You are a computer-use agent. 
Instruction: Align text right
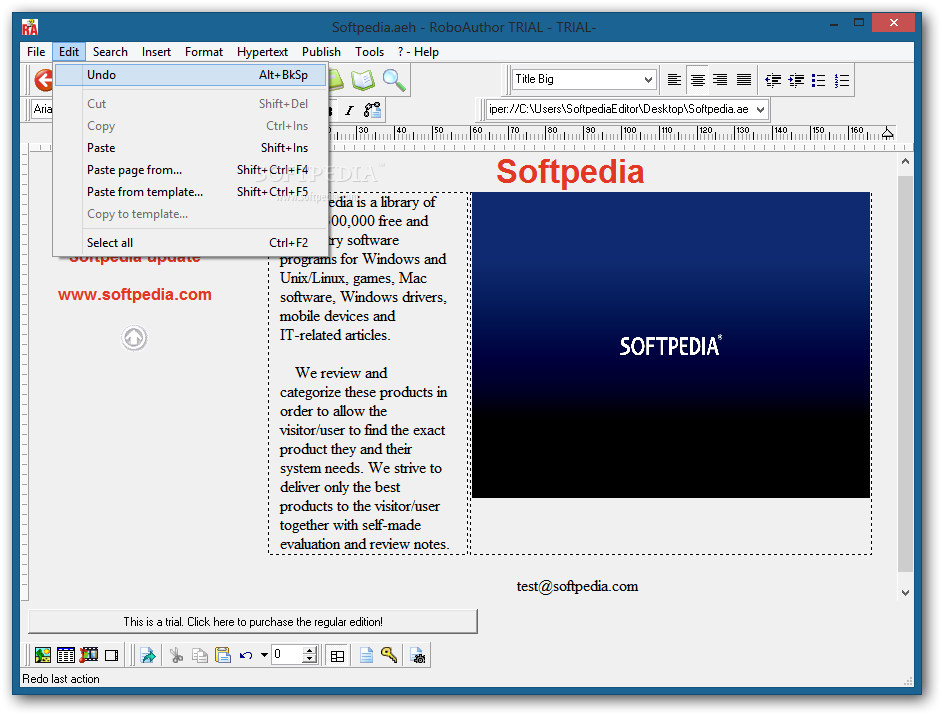coord(720,79)
